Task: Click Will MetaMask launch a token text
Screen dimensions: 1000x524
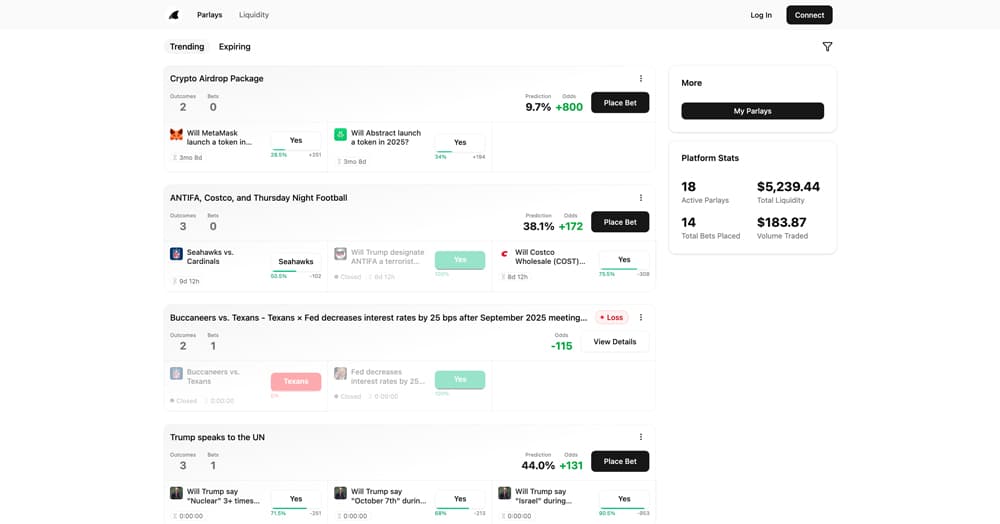Action: point(219,138)
